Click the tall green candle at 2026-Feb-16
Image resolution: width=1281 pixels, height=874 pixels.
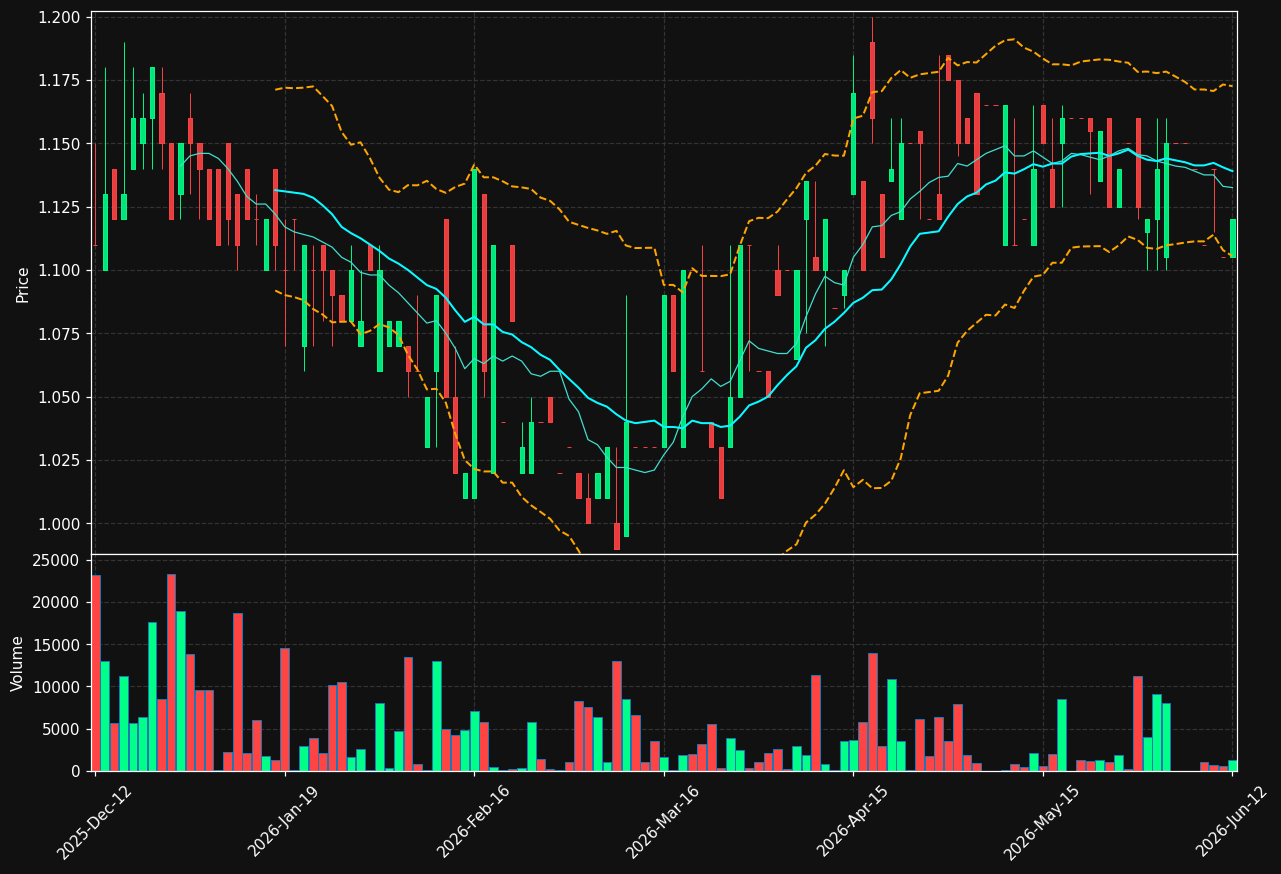tap(474, 334)
